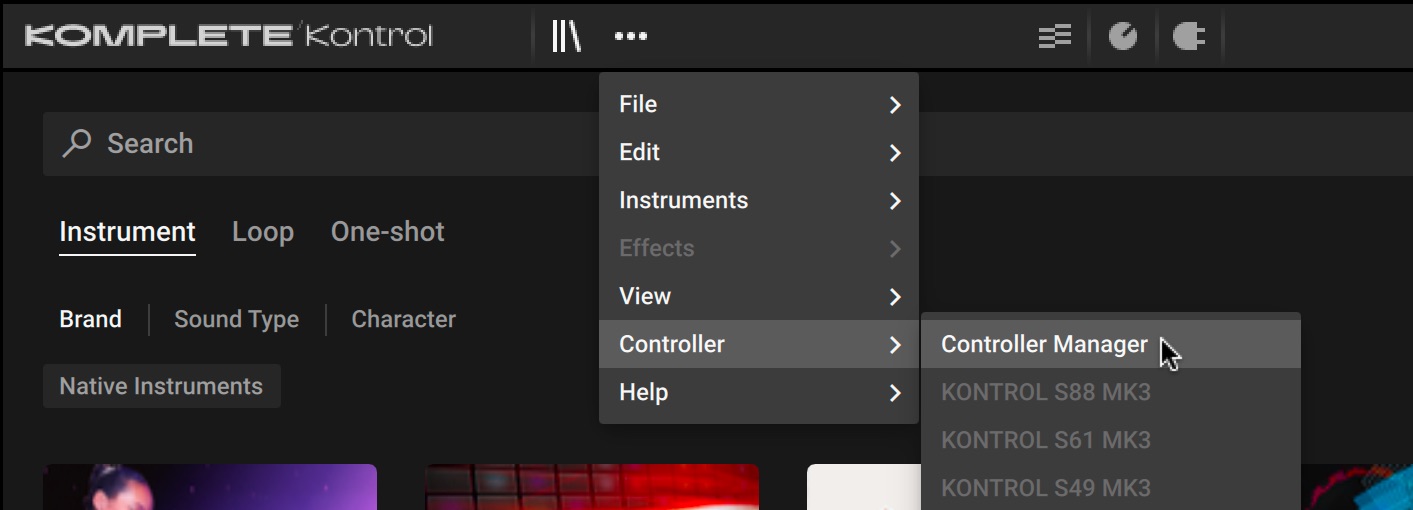Expand the Edit submenu arrow
This screenshot has width=1413, height=510.
(x=895, y=153)
